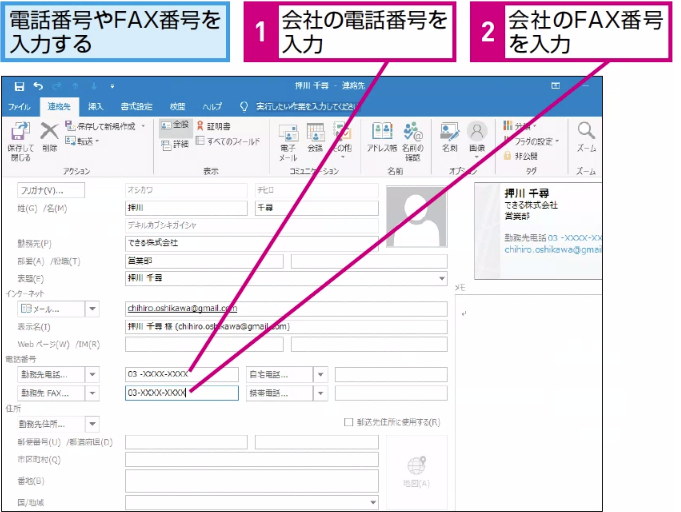
Task: Click the Redo arrow in the quick access toolbar
Action: [57, 86]
